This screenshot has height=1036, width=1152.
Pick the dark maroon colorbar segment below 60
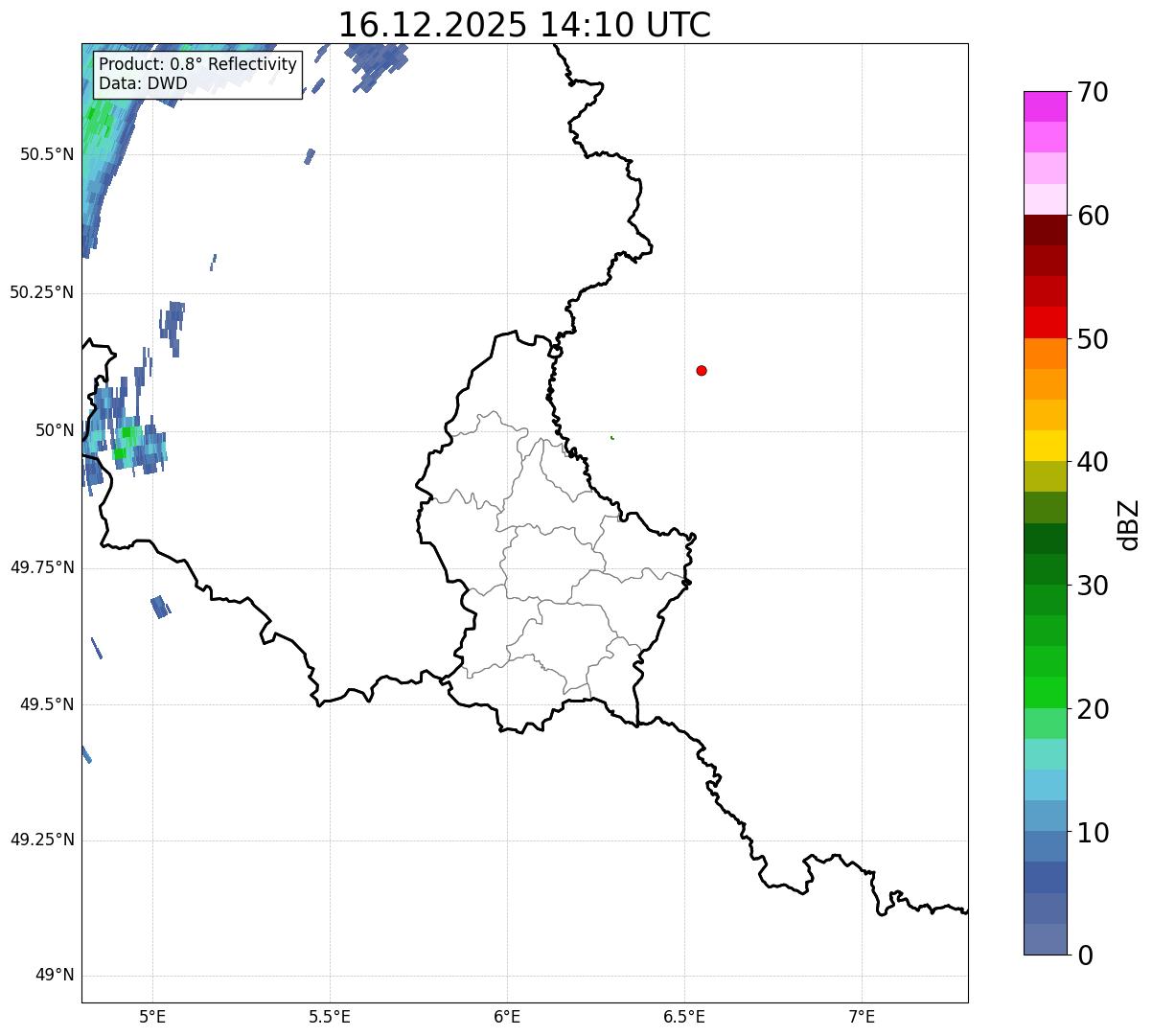point(1045,230)
